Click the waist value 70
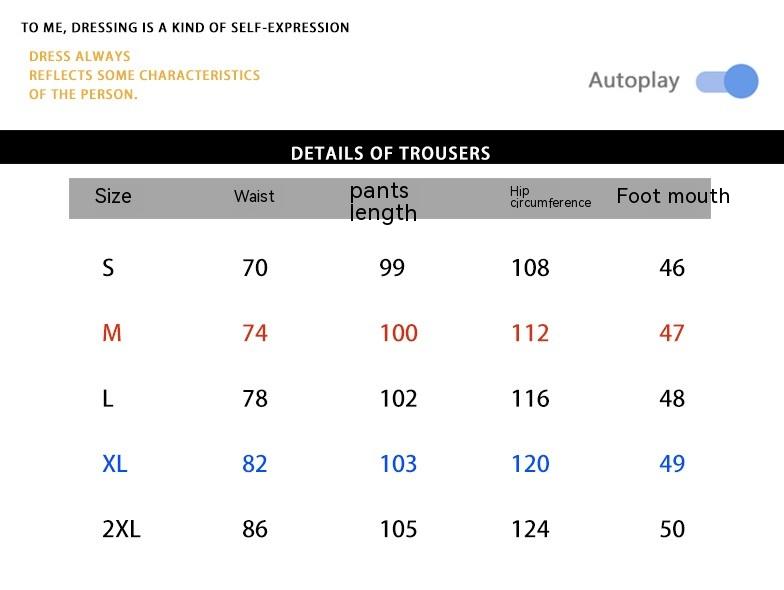The width and height of the screenshot is (784, 590). (255, 267)
